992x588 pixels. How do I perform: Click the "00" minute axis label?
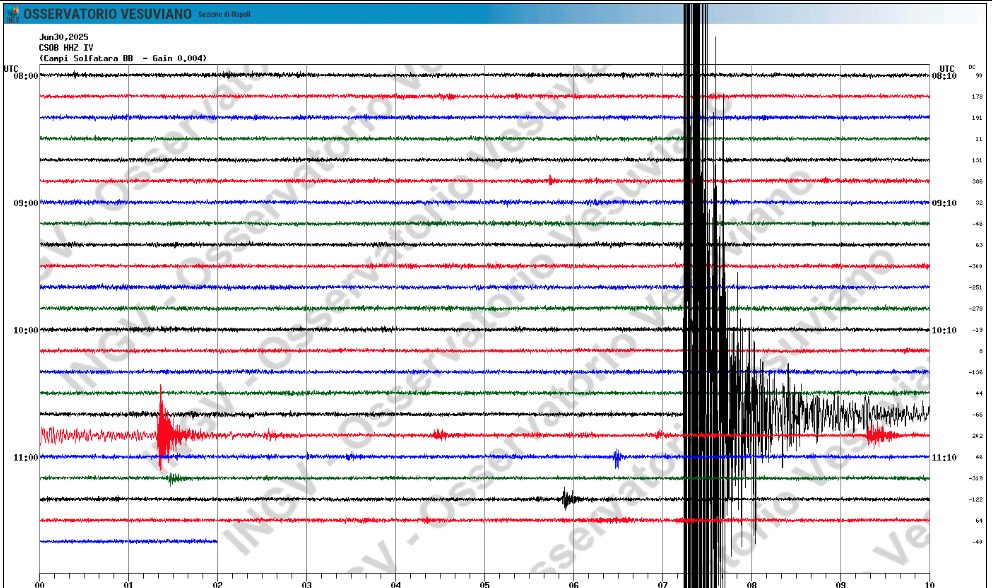[x=40, y=584]
